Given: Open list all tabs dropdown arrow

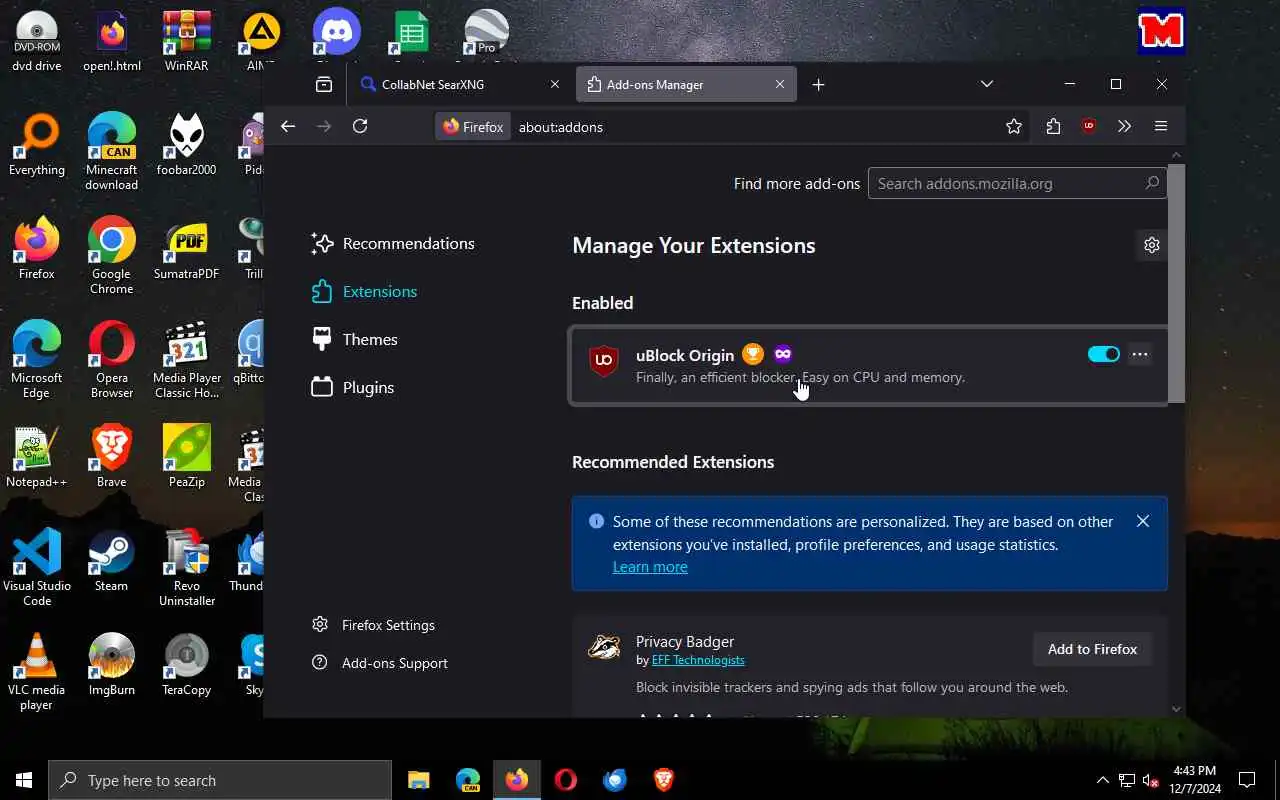Looking at the screenshot, I should [987, 84].
